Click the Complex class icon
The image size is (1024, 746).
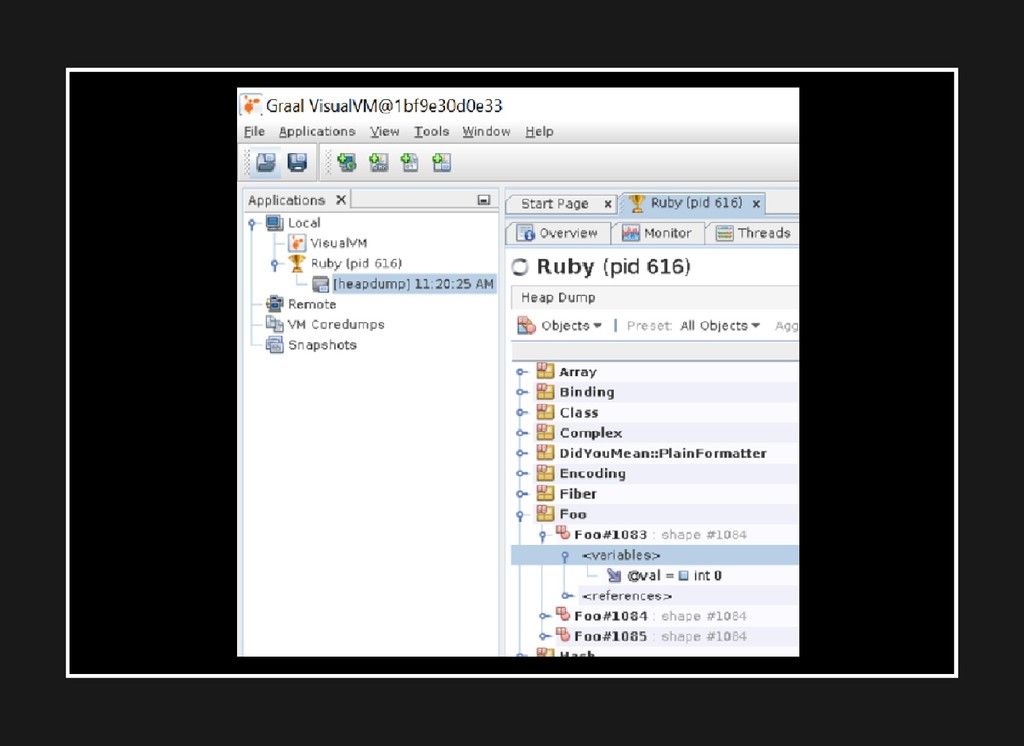545,432
